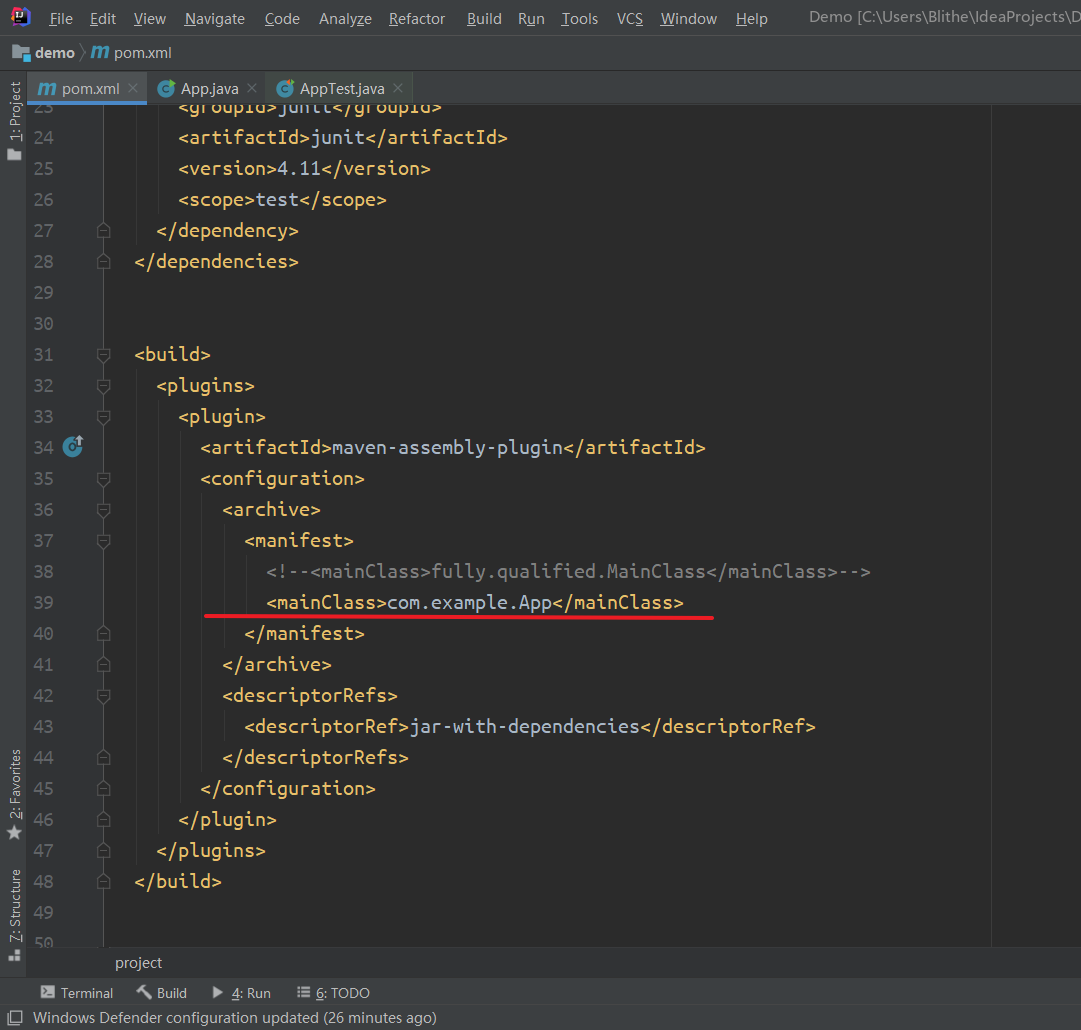This screenshot has height=1030, width=1081.
Task: Close the AppTest.java tab
Action: (x=398, y=88)
